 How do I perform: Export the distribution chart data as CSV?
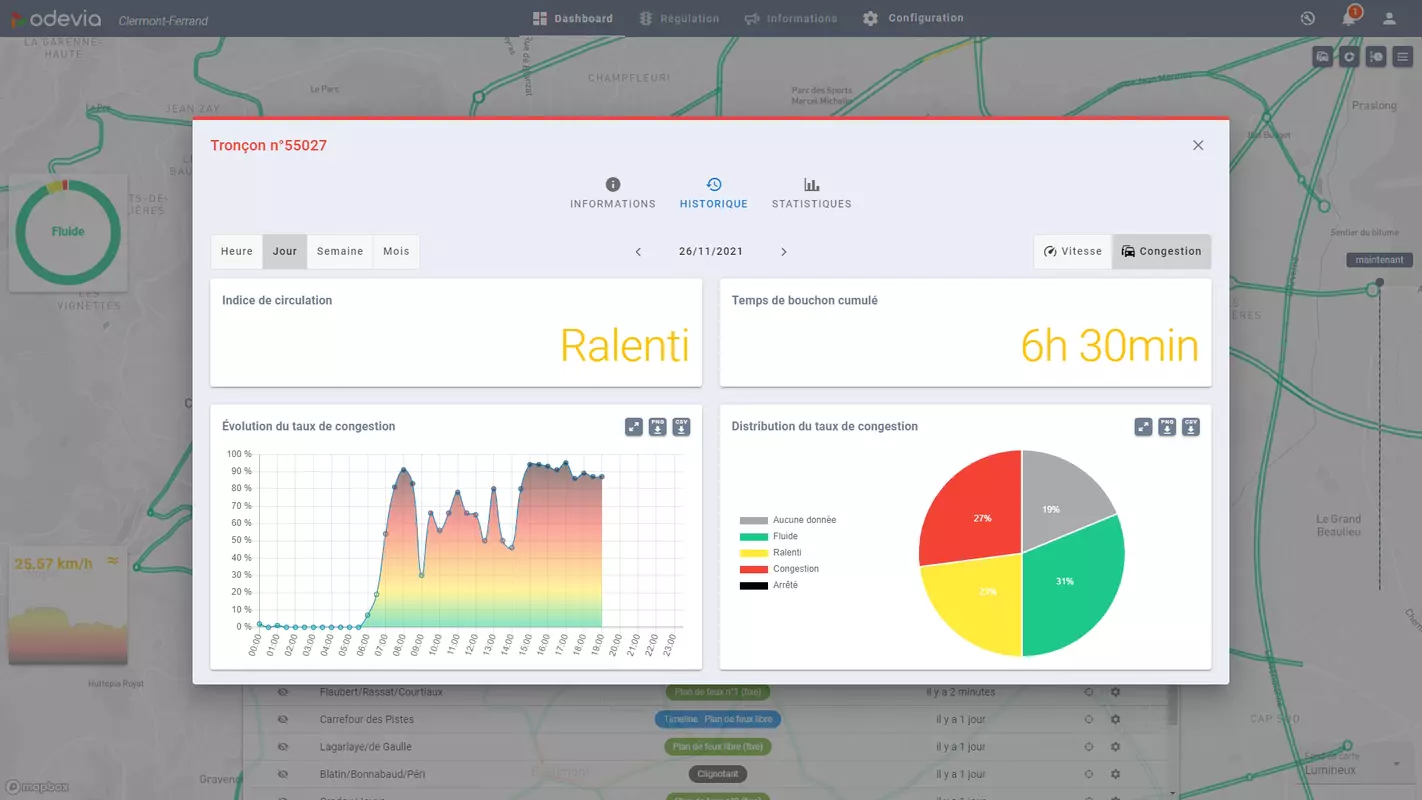click(1191, 427)
